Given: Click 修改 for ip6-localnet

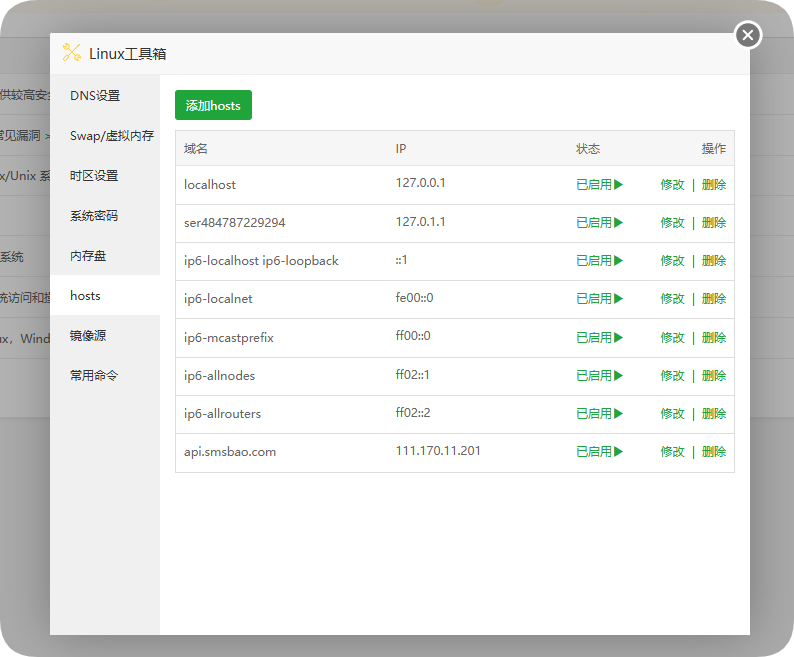Looking at the screenshot, I should click(672, 299).
